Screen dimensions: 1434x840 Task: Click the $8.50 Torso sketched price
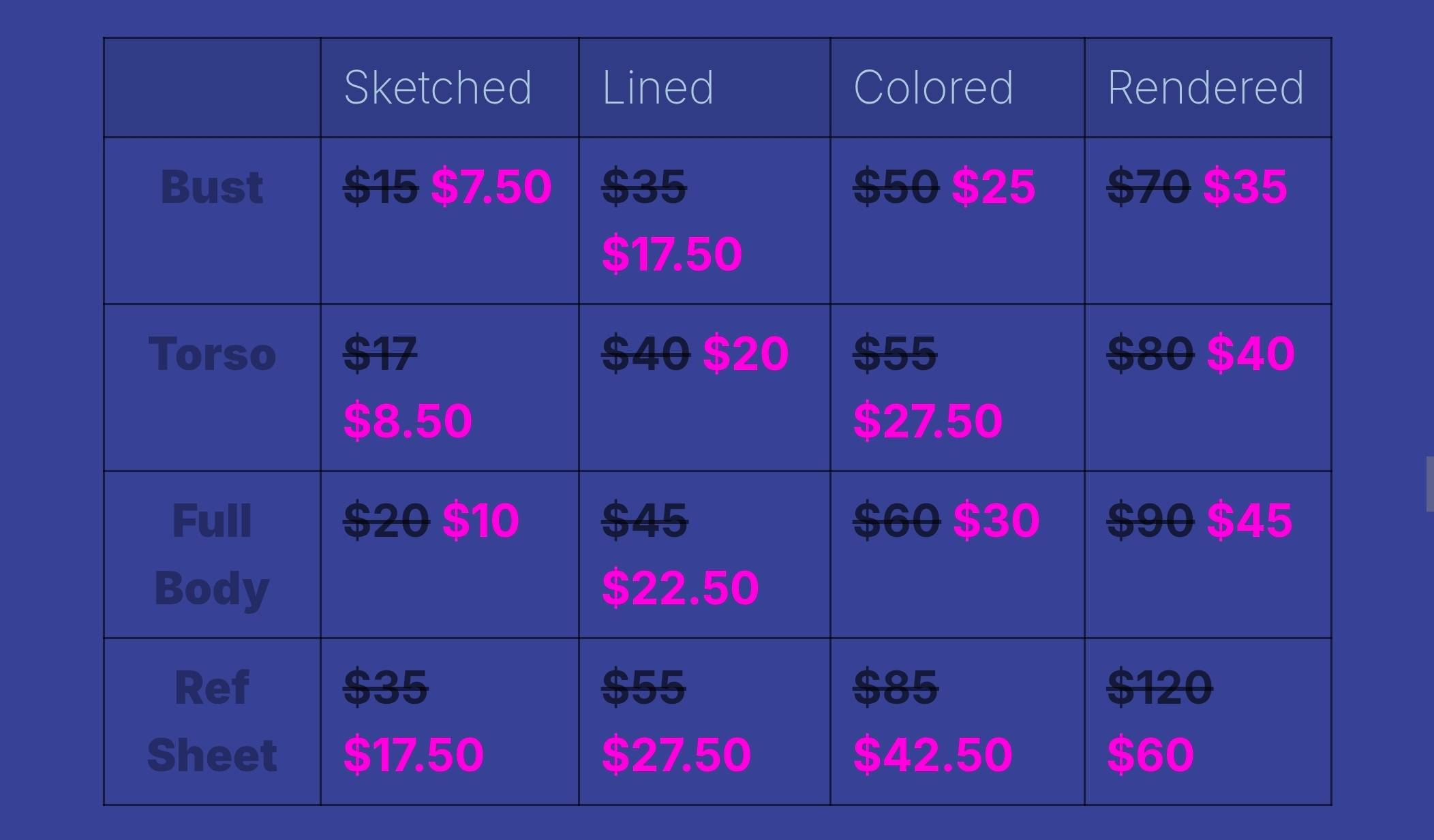click(408, 420)
